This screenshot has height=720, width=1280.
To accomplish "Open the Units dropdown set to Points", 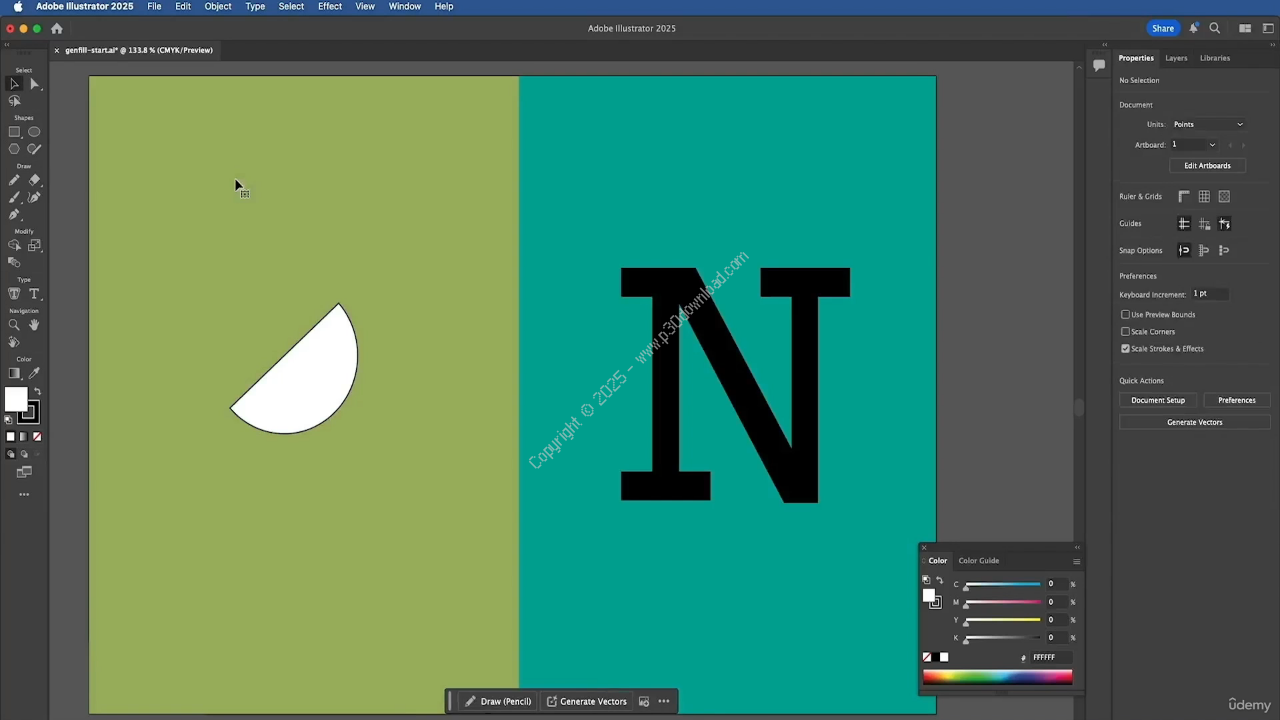I will tap(1208, 124).
